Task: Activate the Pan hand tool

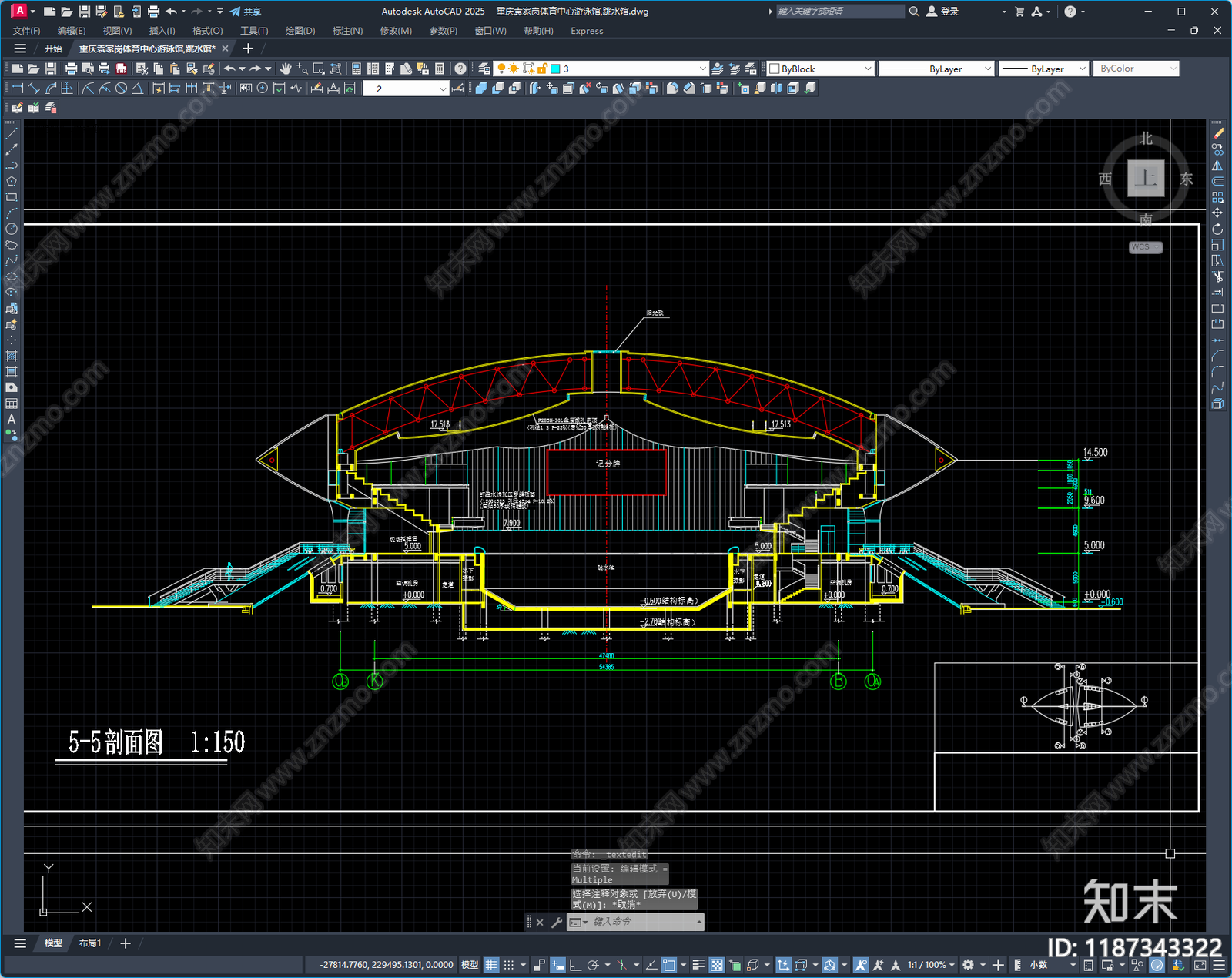Action: 286,69
